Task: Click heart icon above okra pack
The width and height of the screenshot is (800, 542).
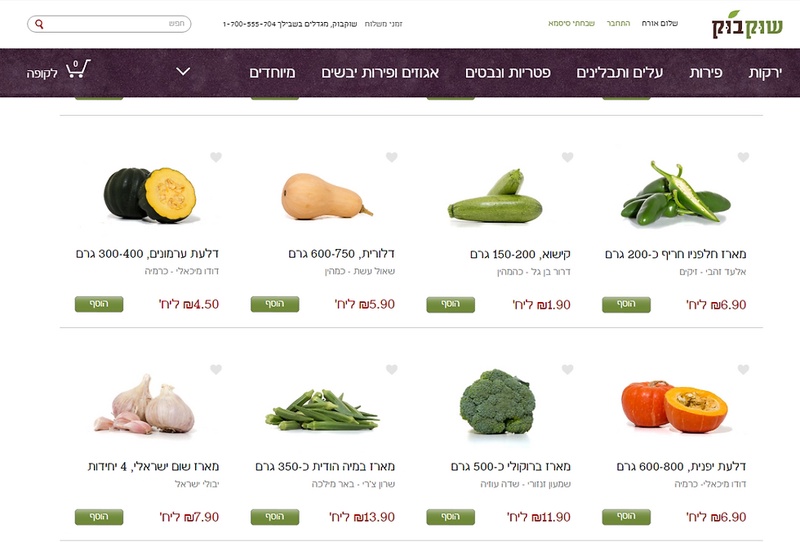Action: click(391, 369)
